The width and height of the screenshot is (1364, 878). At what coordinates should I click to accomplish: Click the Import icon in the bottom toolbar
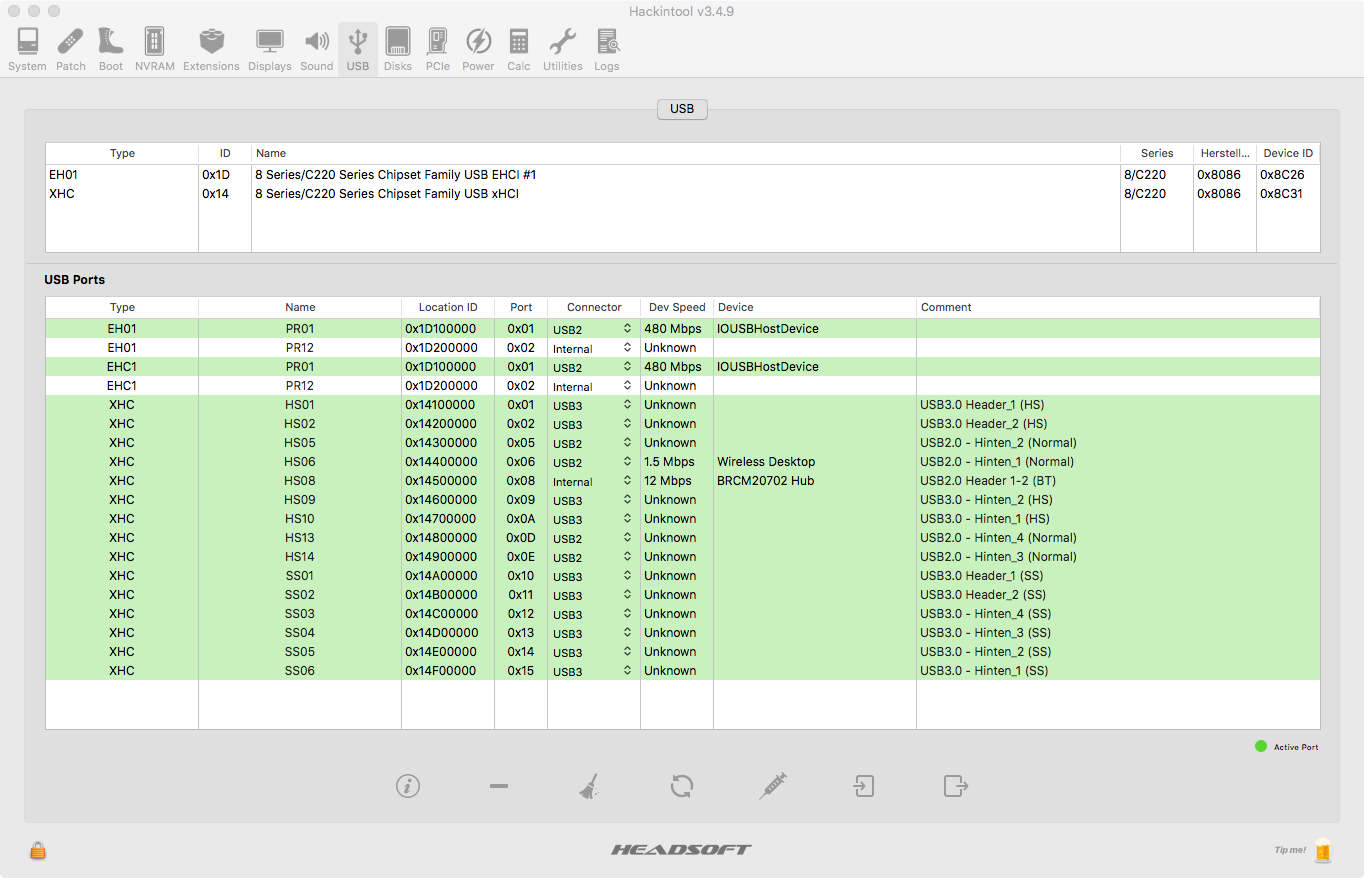pos(864,786)
